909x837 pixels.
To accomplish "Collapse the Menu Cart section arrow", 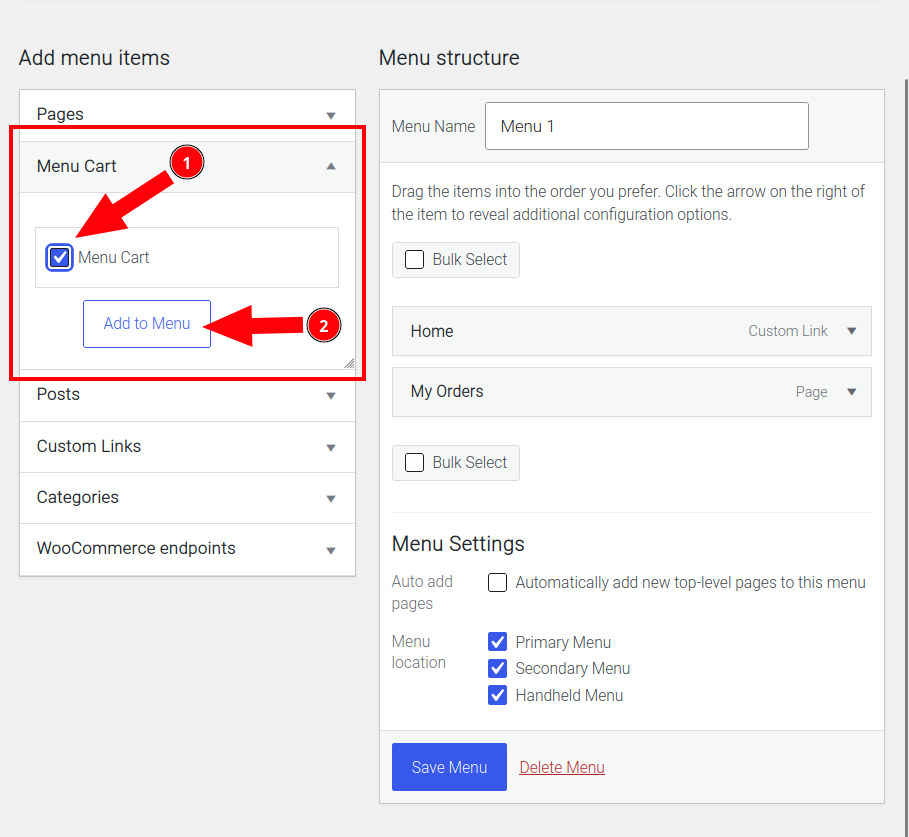I will 331,166.
